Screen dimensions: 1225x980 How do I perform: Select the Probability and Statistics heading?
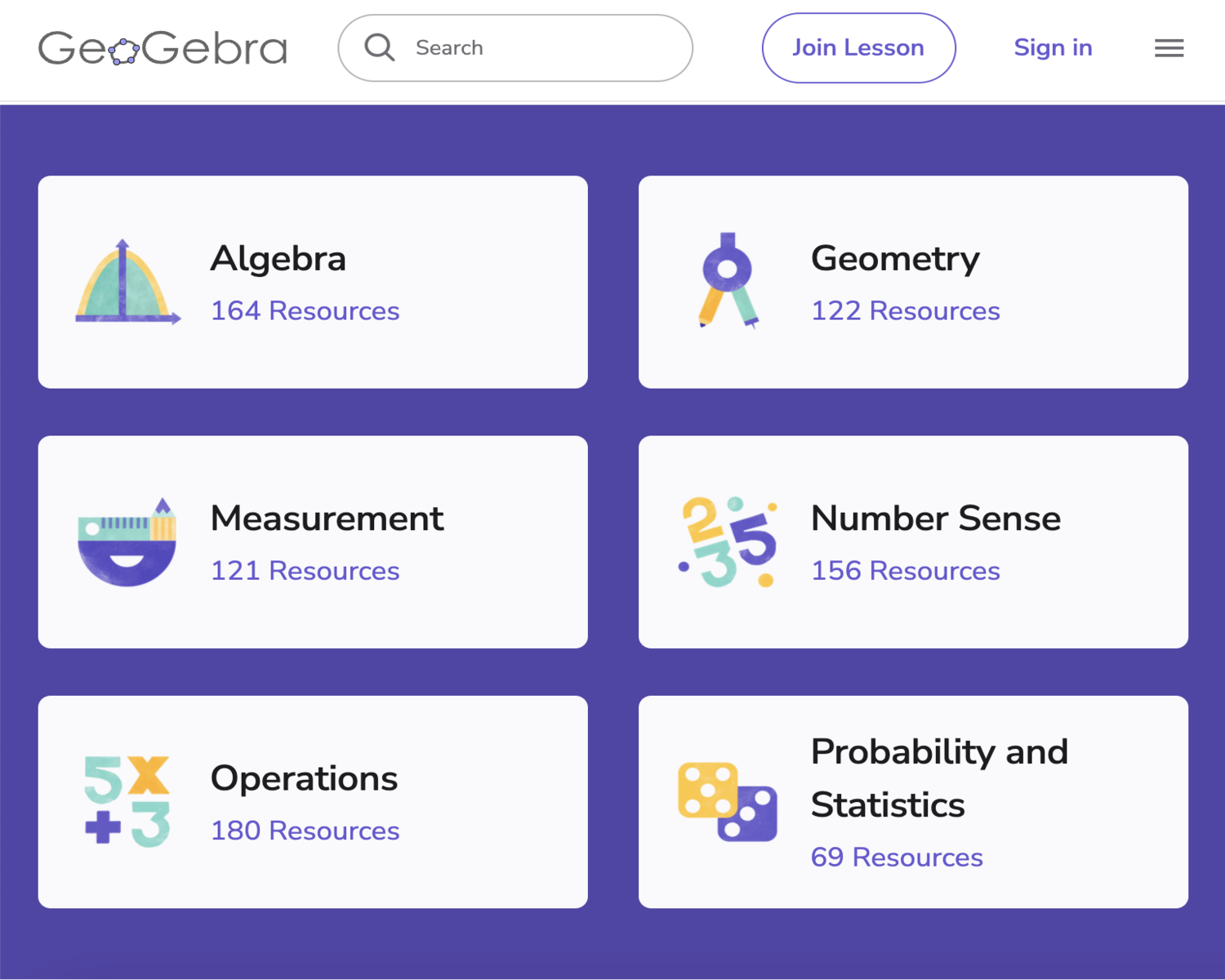pos(939,778)
